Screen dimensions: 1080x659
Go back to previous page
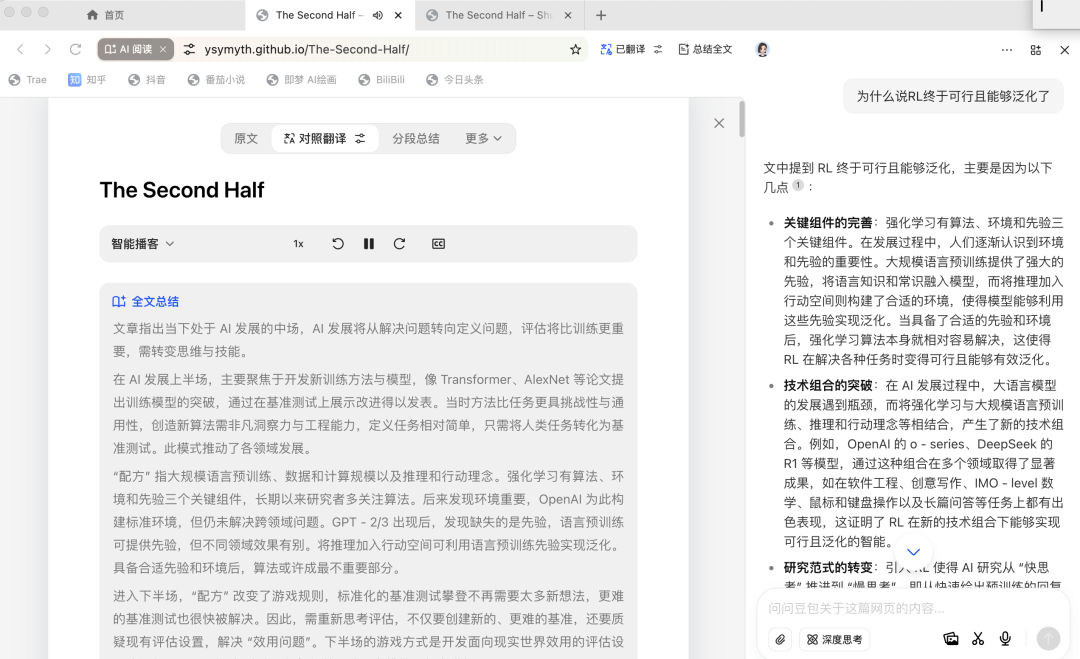(x=20, y=49)
